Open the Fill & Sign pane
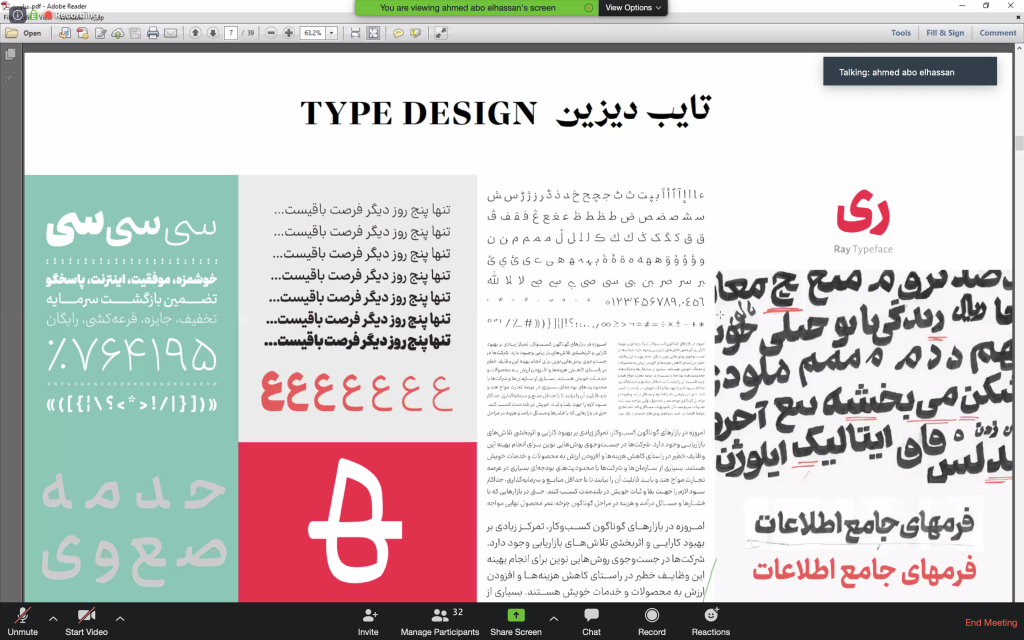 pos(945,33)
